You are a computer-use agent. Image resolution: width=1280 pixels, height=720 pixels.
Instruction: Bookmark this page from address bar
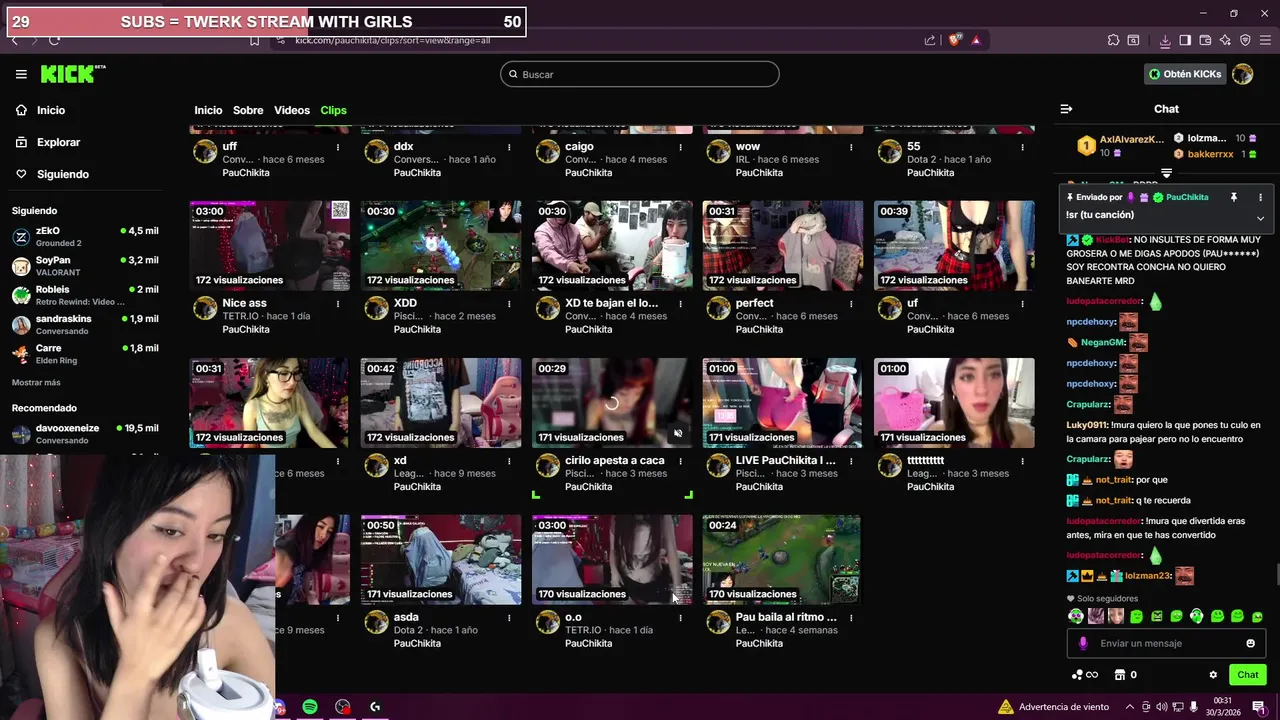(x=254, y=40)
